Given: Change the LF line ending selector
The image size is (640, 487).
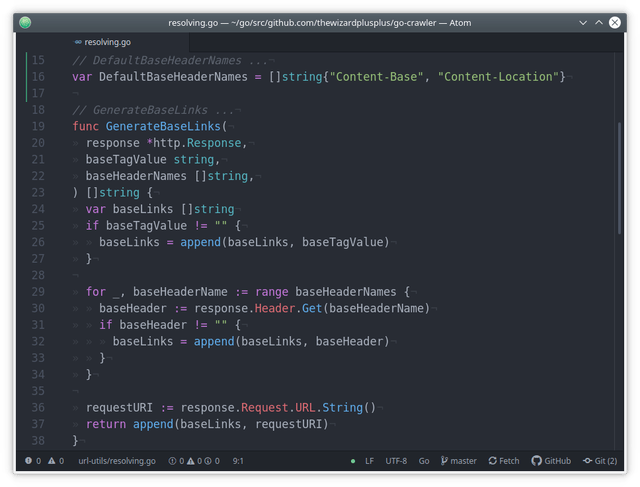Looking at the screenshot, I should click(369, 460).
